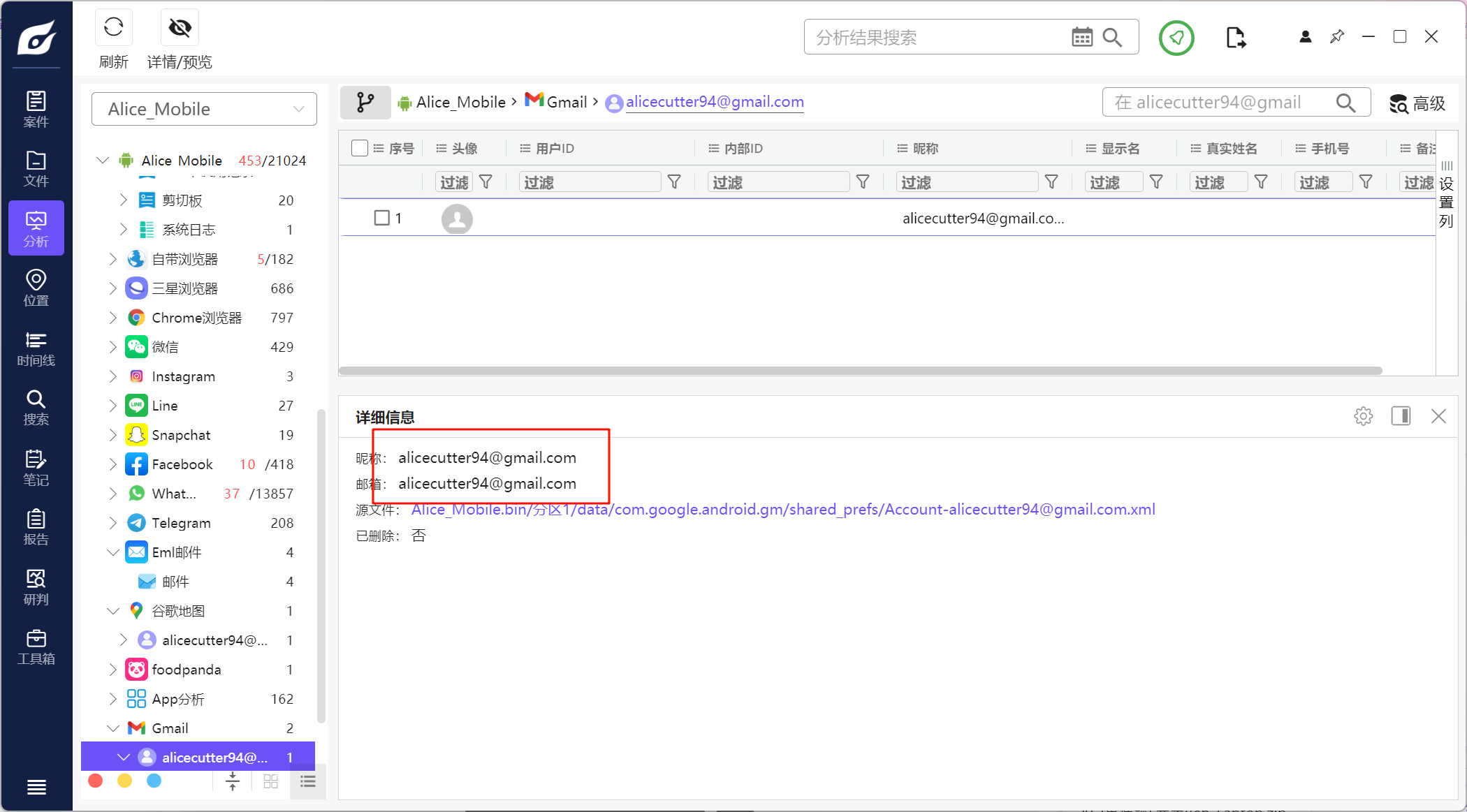Click the red color tag dot
This screenshot has height=812, width=1467.
[x=96, y=781]
